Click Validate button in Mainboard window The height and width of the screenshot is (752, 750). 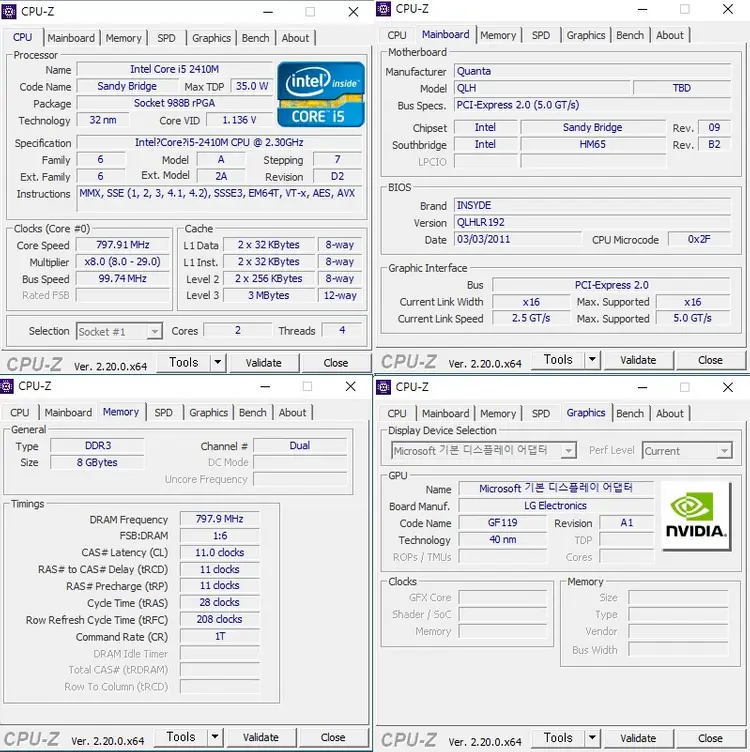pos(638,360)
